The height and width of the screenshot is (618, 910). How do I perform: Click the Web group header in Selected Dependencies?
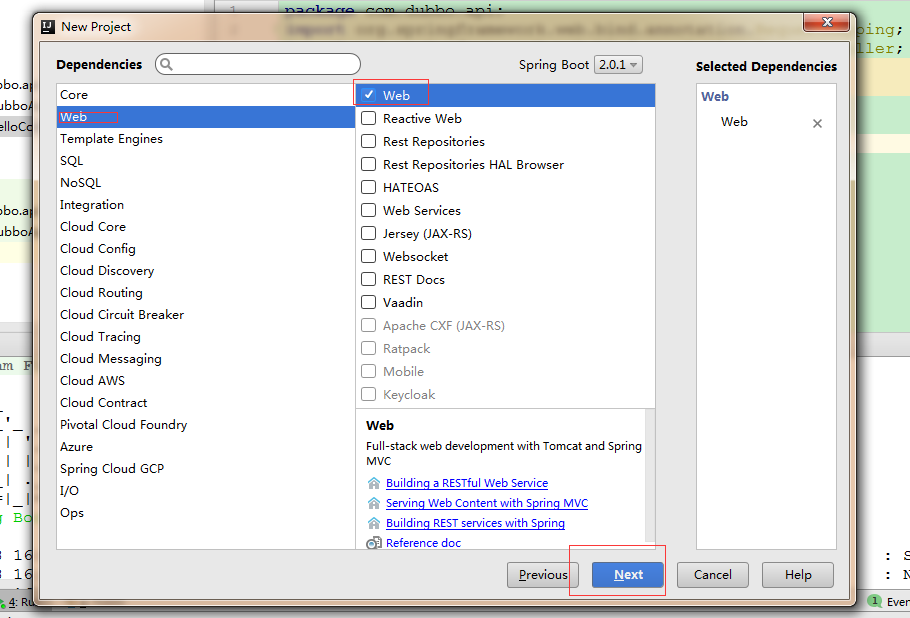[714, 96]
